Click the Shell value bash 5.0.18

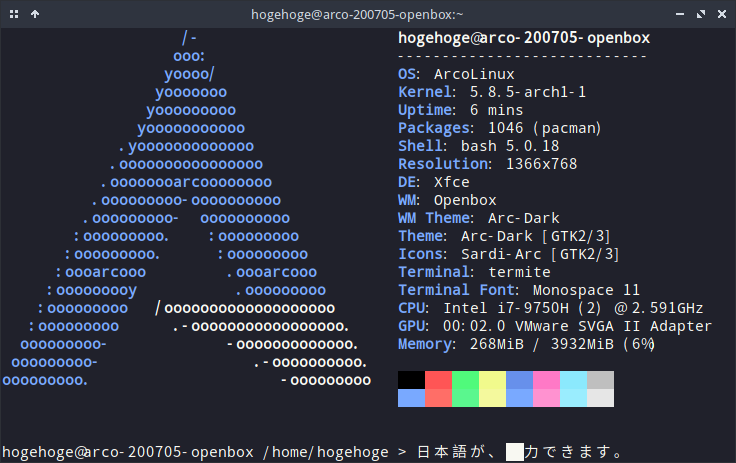pyautogui.click(x=510, y=146)
